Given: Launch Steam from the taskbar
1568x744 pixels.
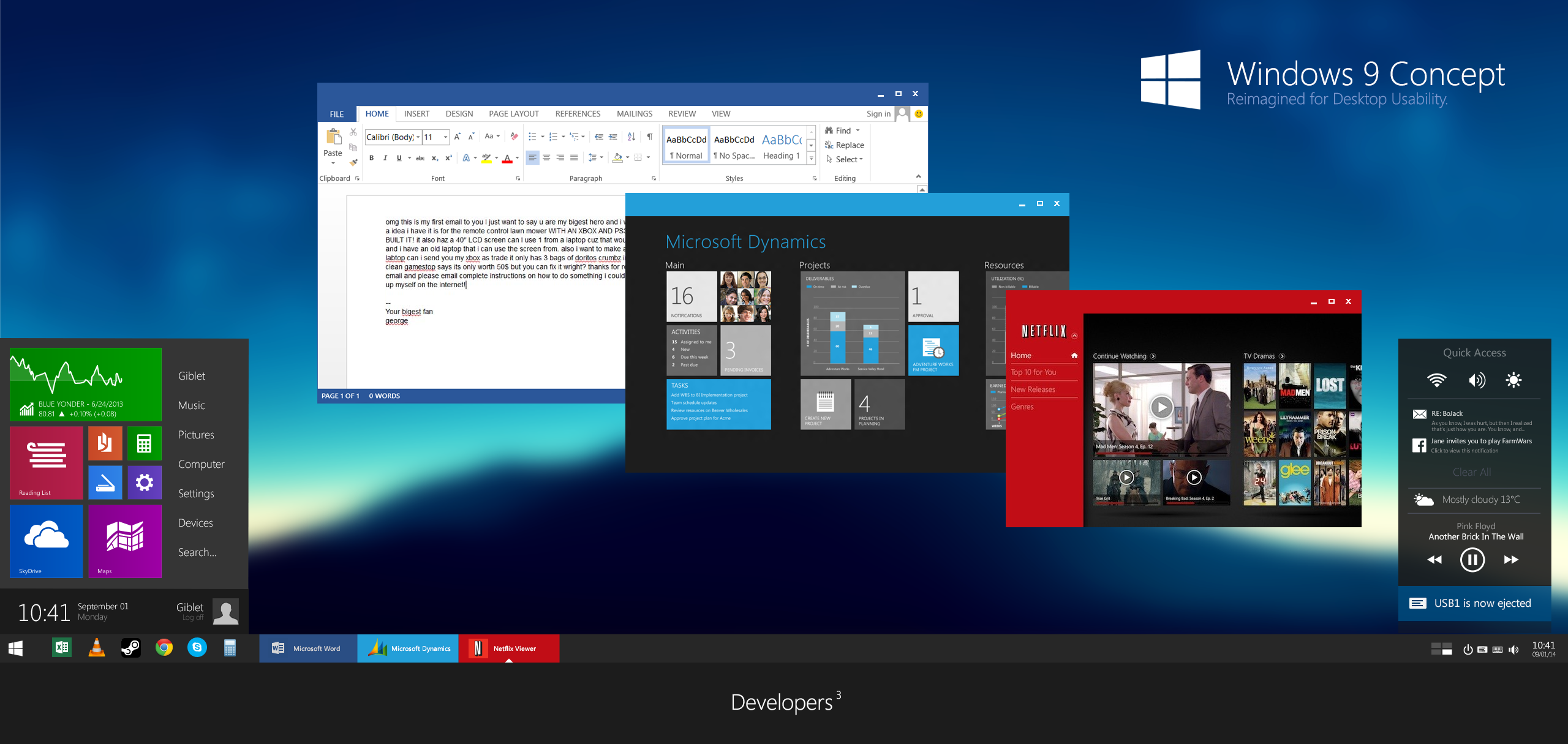Looking at the screenshot, I should point(130,648).
